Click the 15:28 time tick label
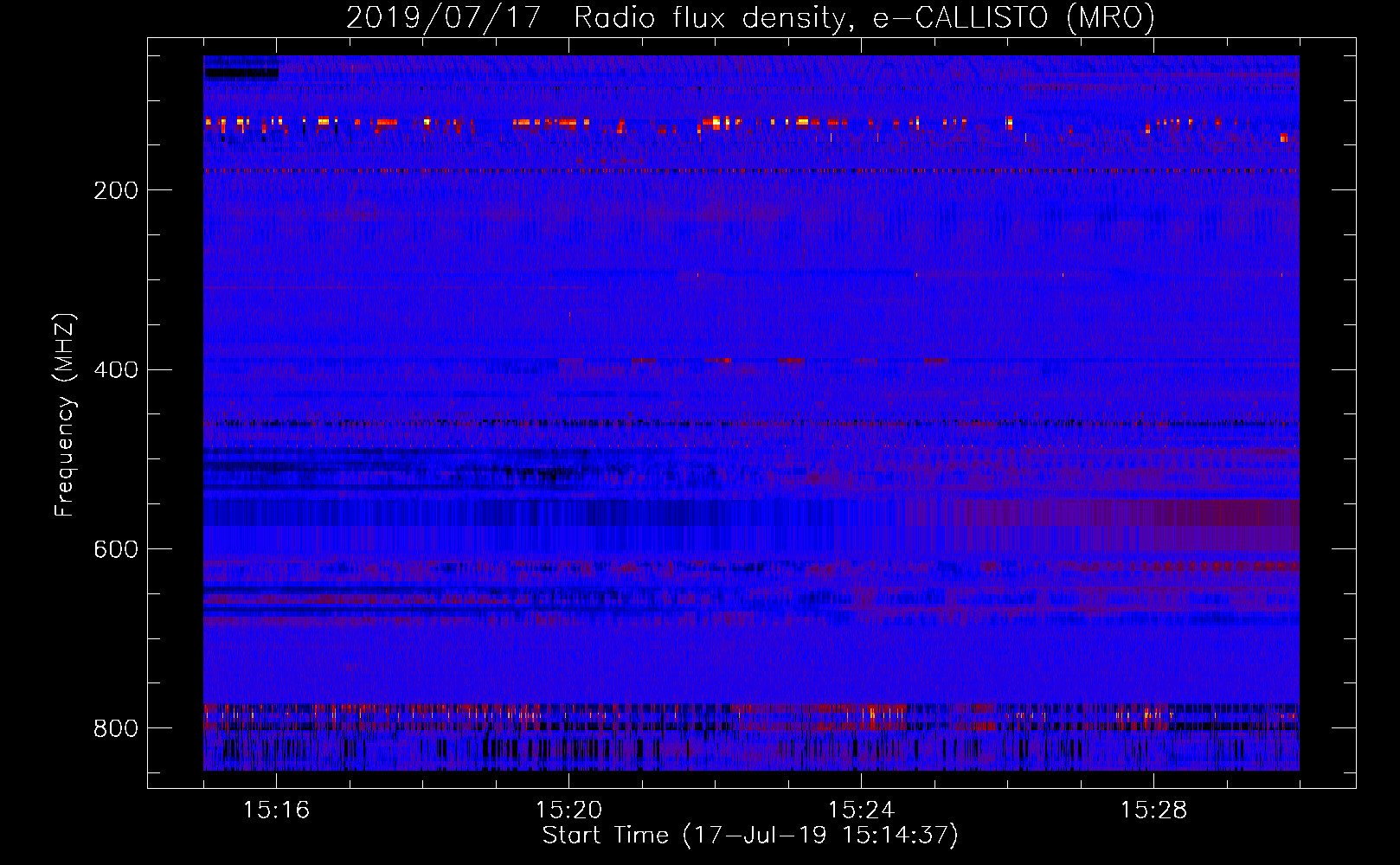 (x=1153, y=811)
